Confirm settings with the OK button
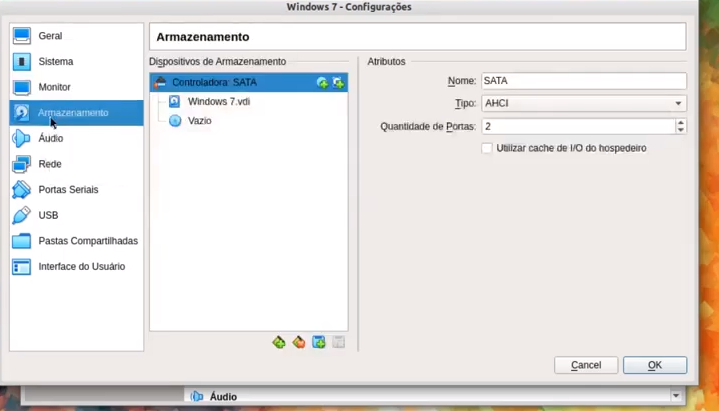The image size is (719, 411). pos(655,365)
